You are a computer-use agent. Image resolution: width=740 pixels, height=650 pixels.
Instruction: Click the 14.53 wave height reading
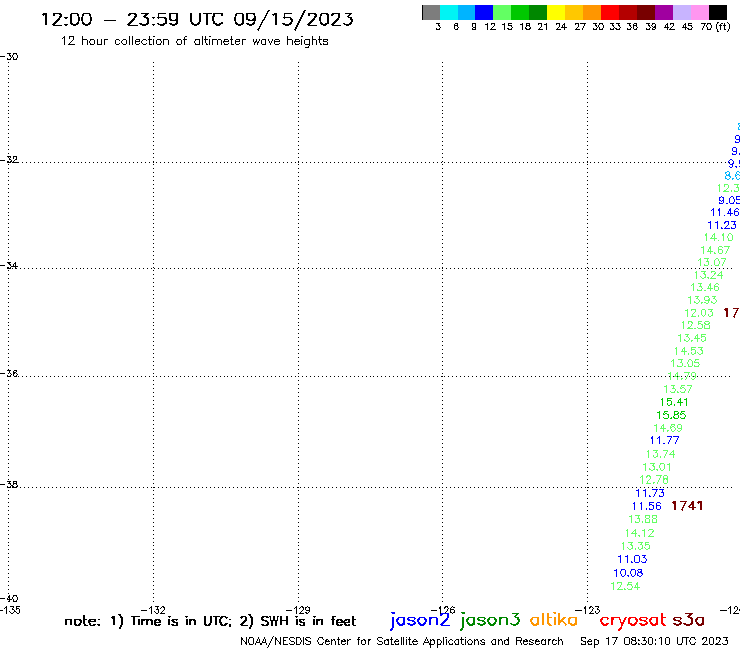[689, 351]
